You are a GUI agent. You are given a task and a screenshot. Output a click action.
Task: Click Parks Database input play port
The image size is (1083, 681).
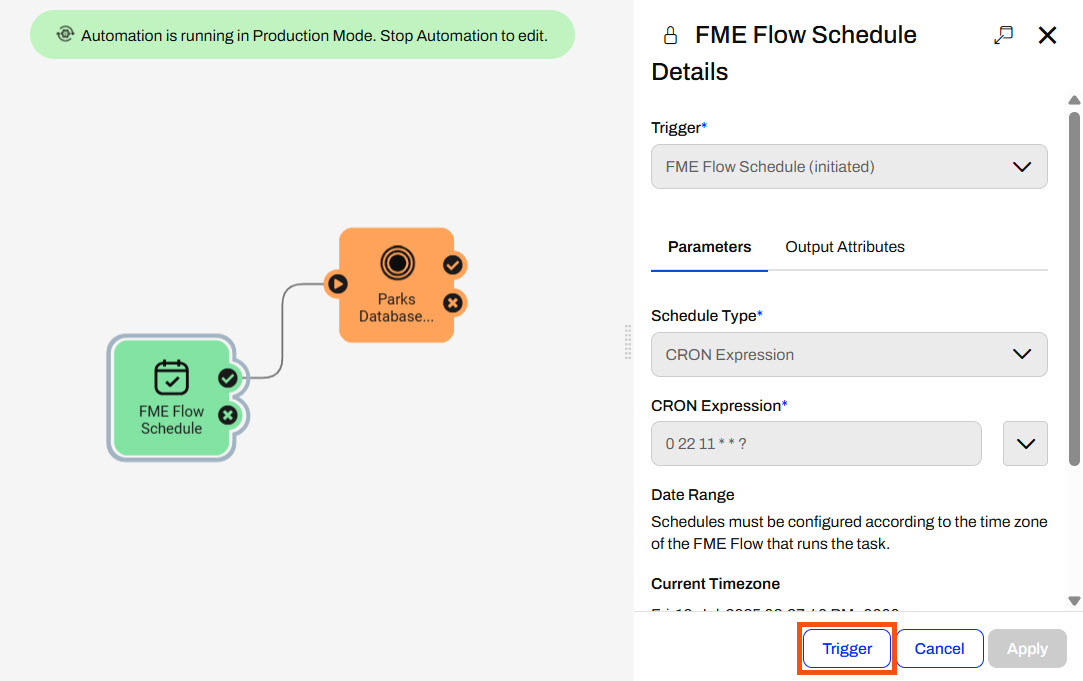tap(338, 284)
